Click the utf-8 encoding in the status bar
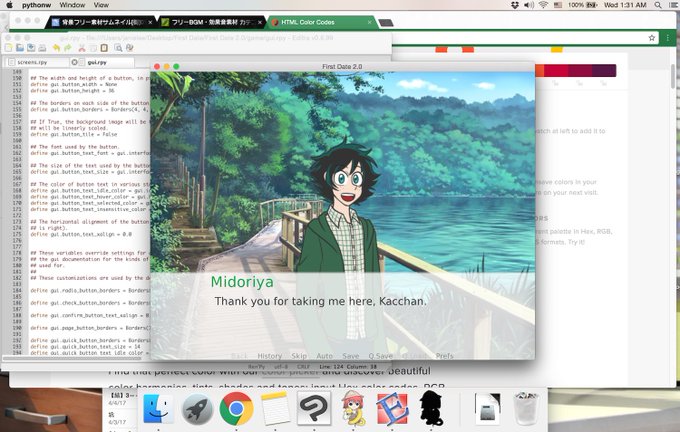 (281, 367)
